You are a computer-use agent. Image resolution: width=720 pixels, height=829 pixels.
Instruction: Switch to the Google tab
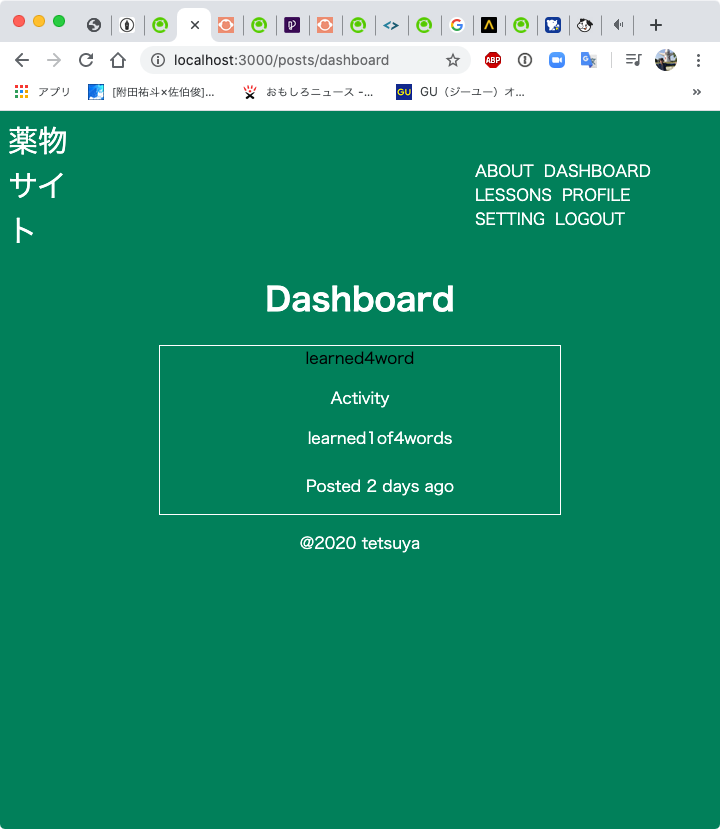pyautogui.click(x=457, y=25)
